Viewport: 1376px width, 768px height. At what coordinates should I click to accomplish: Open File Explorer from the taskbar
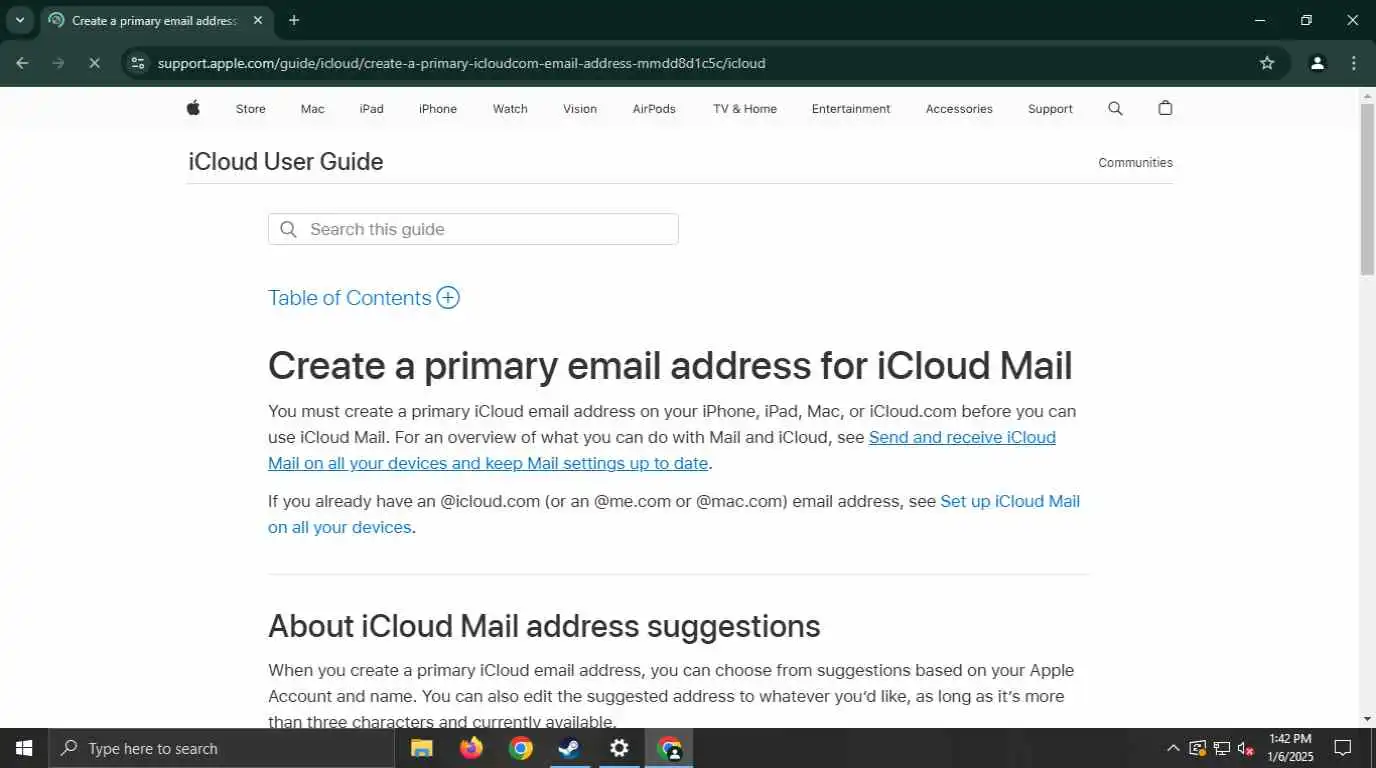[422, 748]
